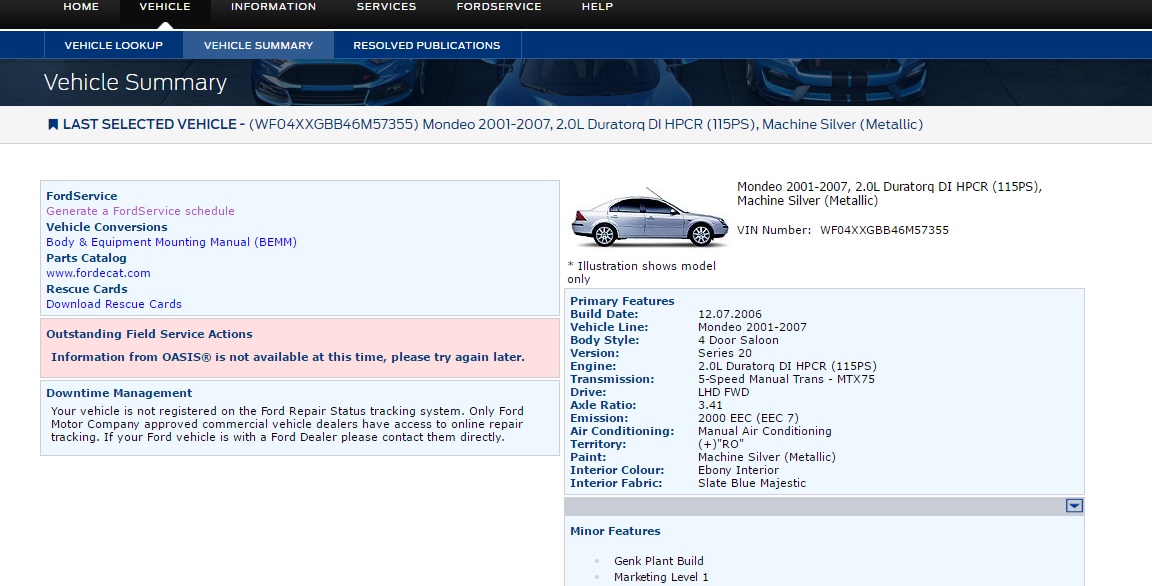Click the Minor Features heading
Image resolution: width=1152 pixels, height=586 pixels.
pos(615,531)
